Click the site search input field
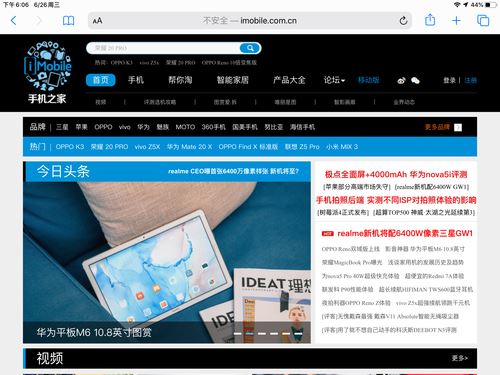Viewport: 500px width, 375px height. pos(163,48)
